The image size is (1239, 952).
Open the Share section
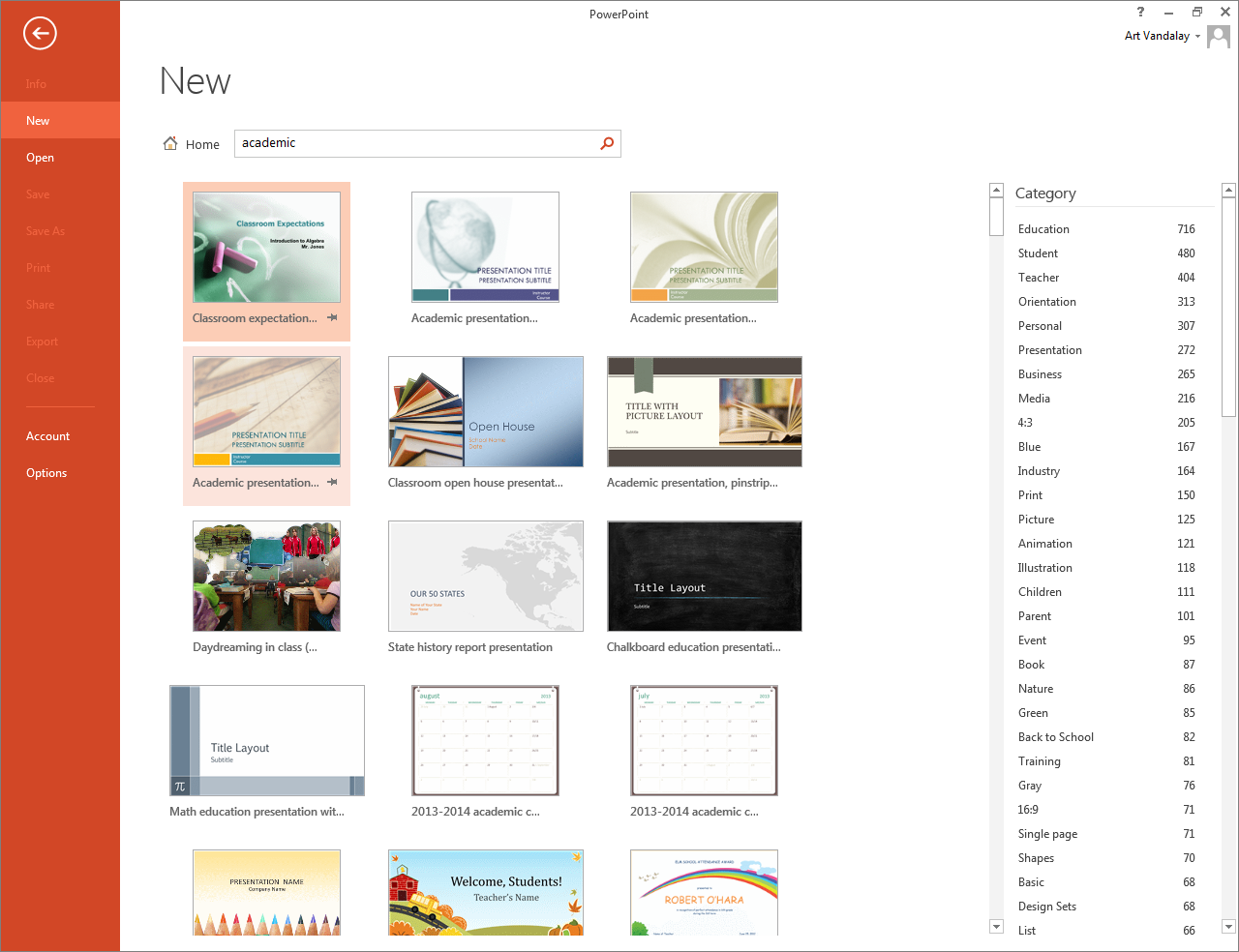(x=60, y=305)
